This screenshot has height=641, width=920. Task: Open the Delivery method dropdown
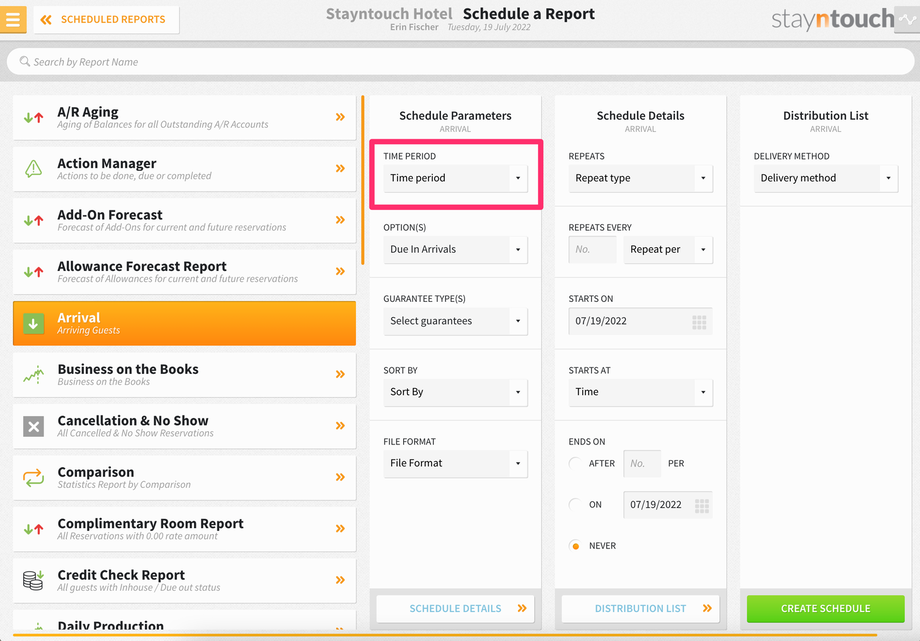[x=826, y=178]
